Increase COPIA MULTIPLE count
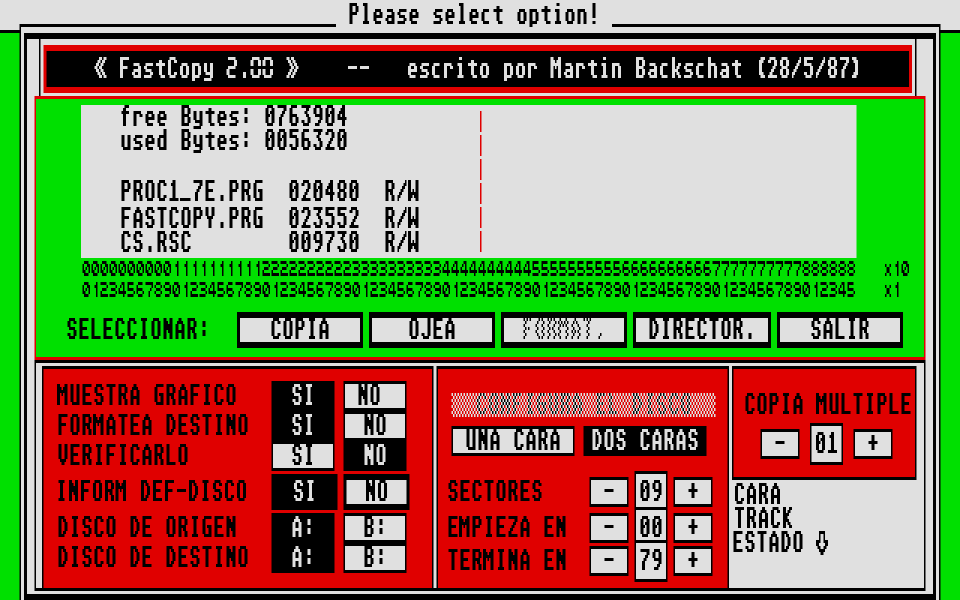 click(873, 444)
